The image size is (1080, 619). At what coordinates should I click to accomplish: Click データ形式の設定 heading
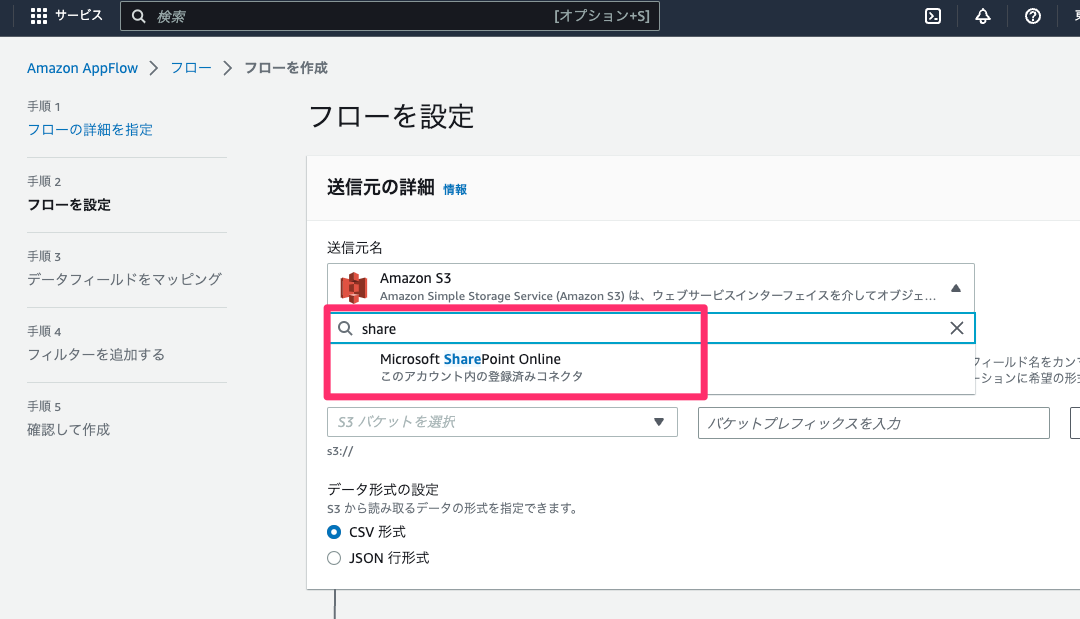383,490
